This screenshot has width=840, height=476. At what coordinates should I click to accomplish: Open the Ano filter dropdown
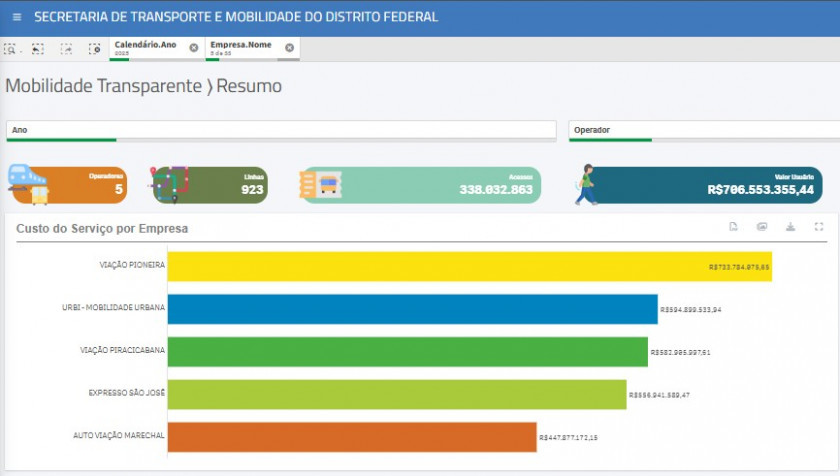[x=280, y=130]
